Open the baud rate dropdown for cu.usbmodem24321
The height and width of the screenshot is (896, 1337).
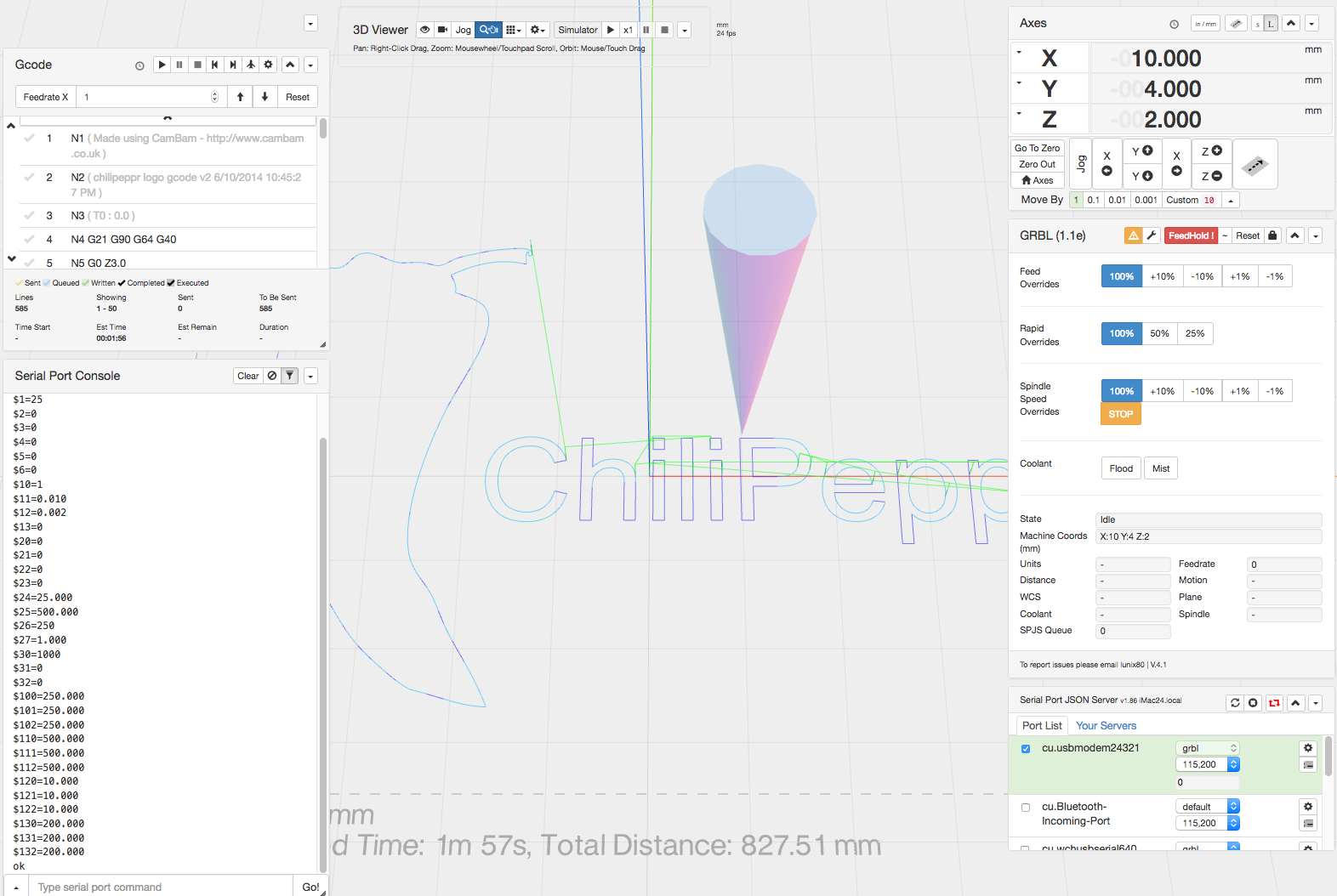(1207, 765)
